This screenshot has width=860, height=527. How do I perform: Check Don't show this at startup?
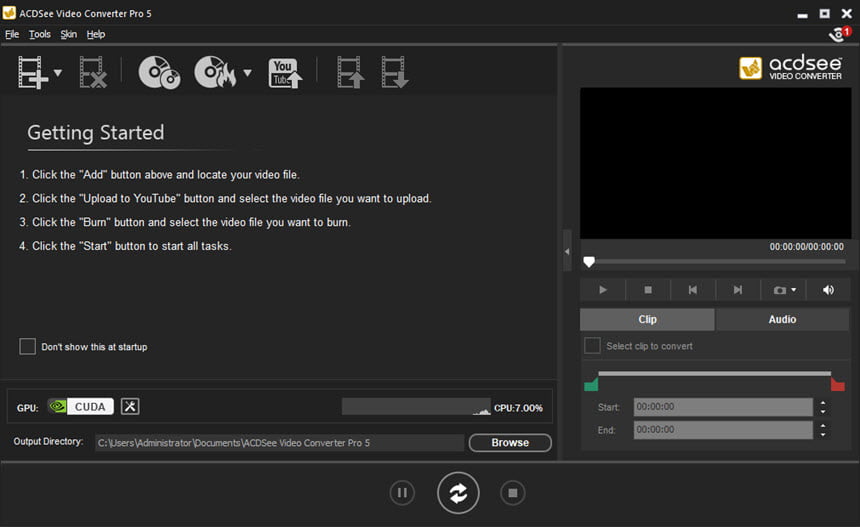point(27,347)
